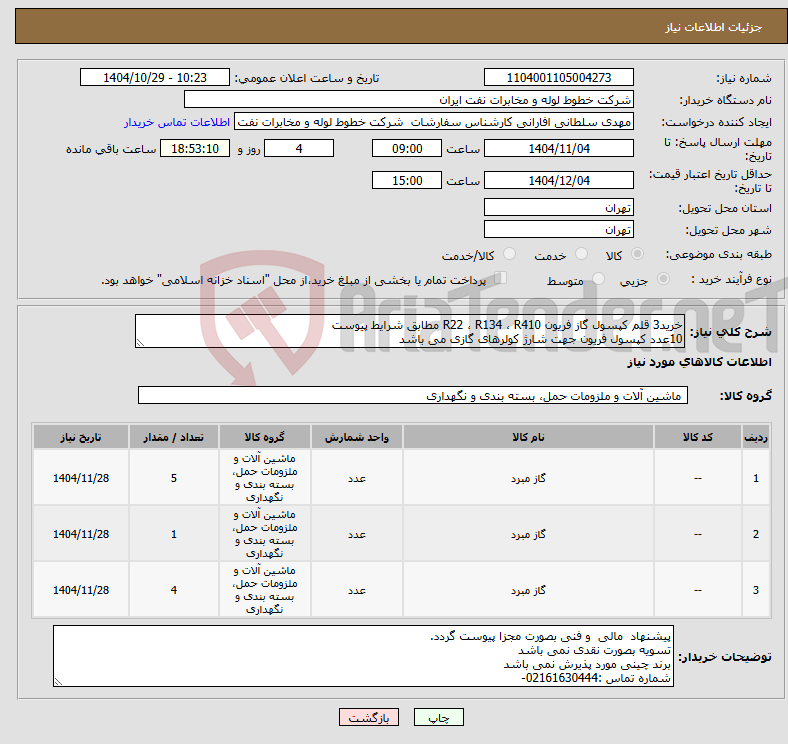Click the نام کالا column header
Screen dimensions: 788x744
point(528,437)
